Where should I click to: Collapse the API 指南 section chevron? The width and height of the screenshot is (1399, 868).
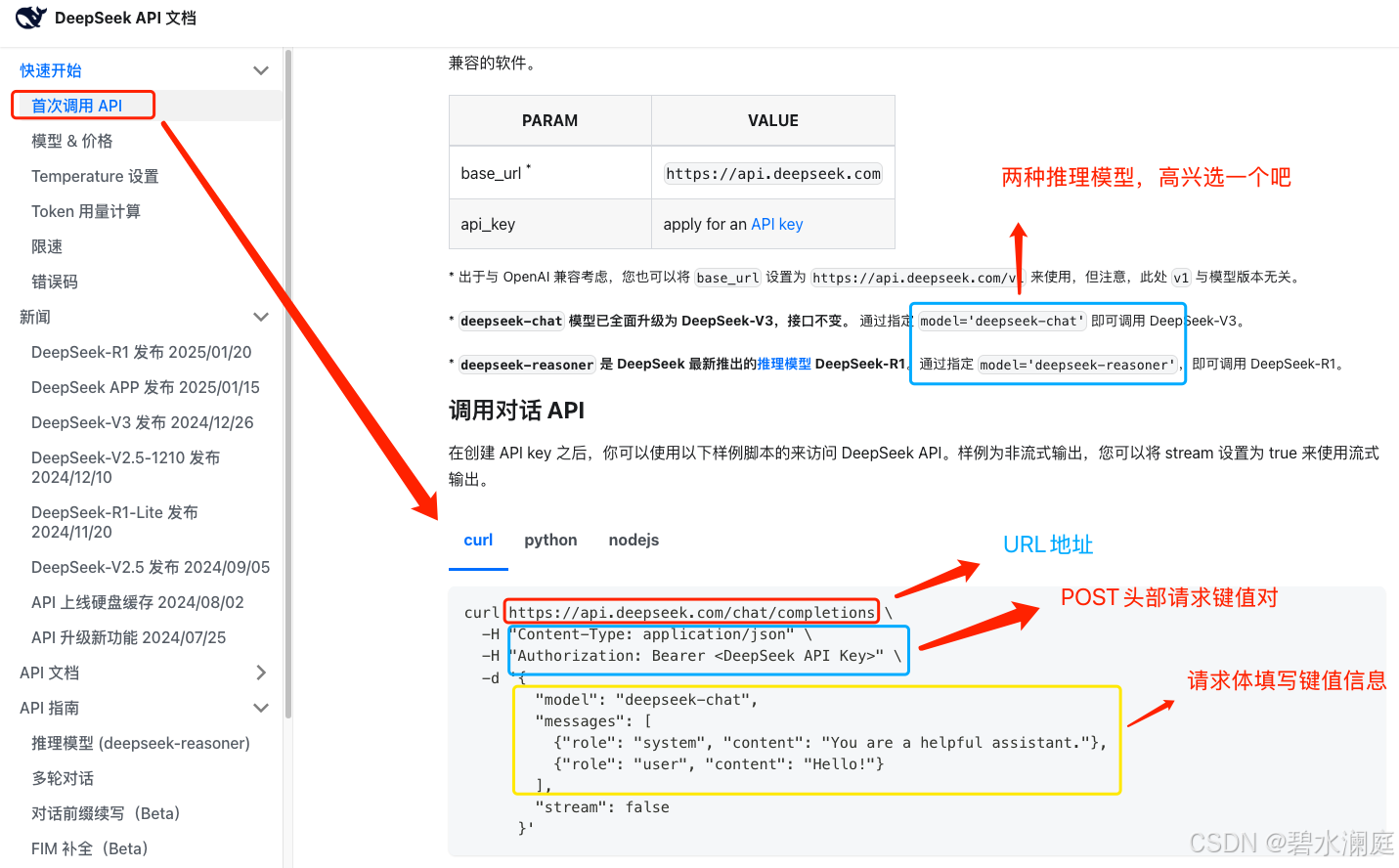(261, 708)
